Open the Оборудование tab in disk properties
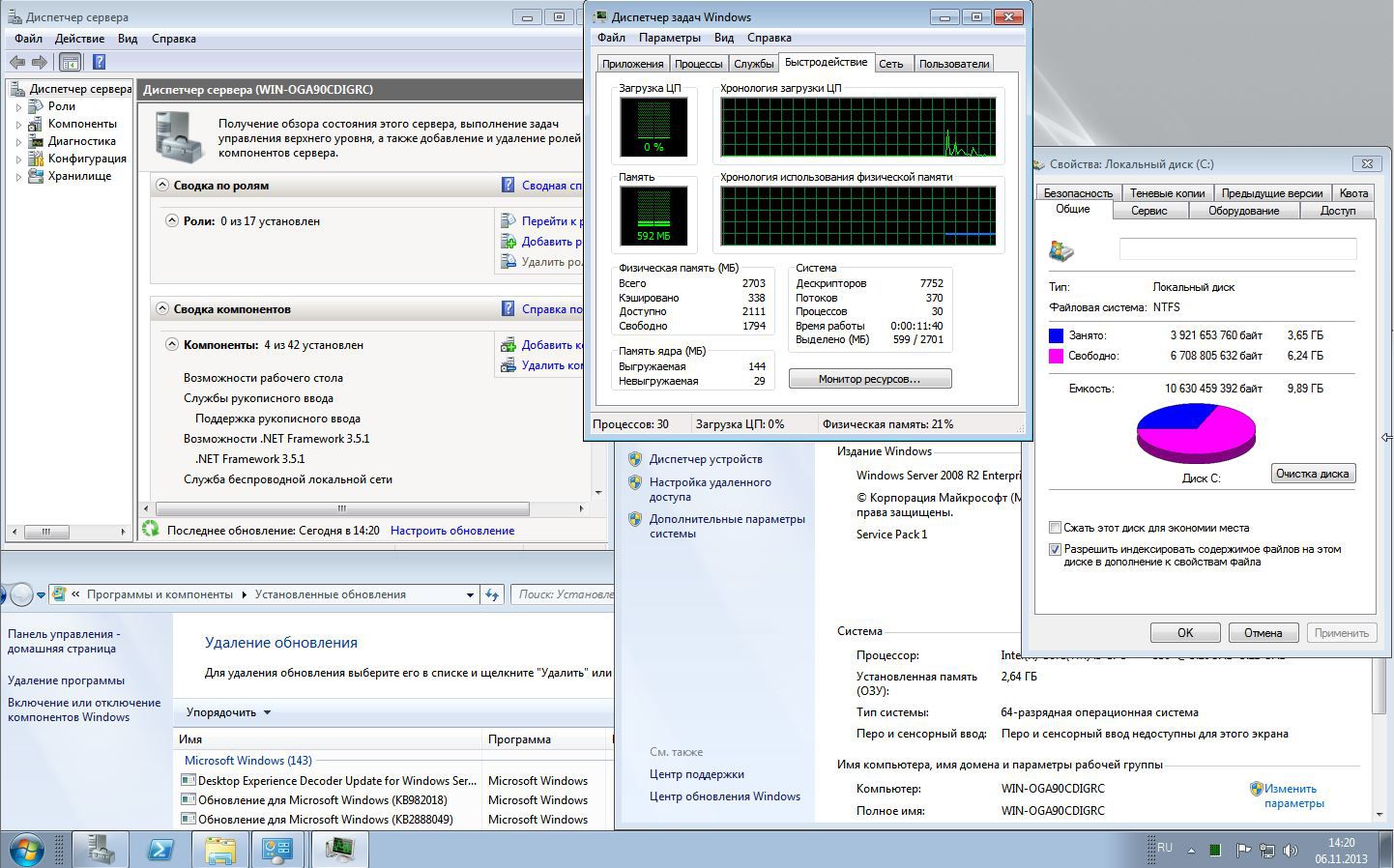 click(1243, 211)
